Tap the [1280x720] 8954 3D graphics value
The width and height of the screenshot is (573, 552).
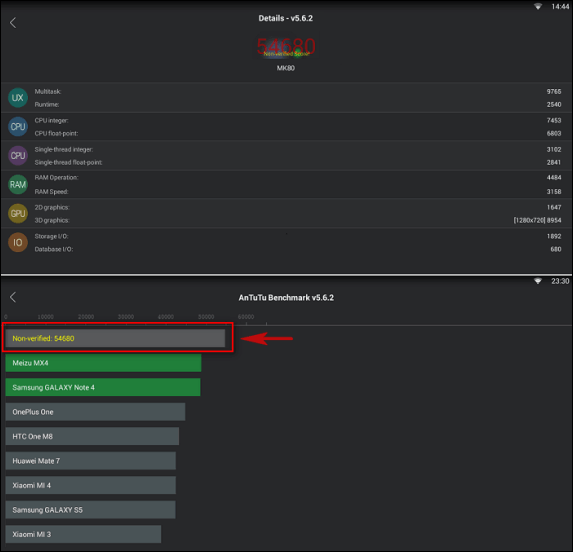[x=538, y=220]
